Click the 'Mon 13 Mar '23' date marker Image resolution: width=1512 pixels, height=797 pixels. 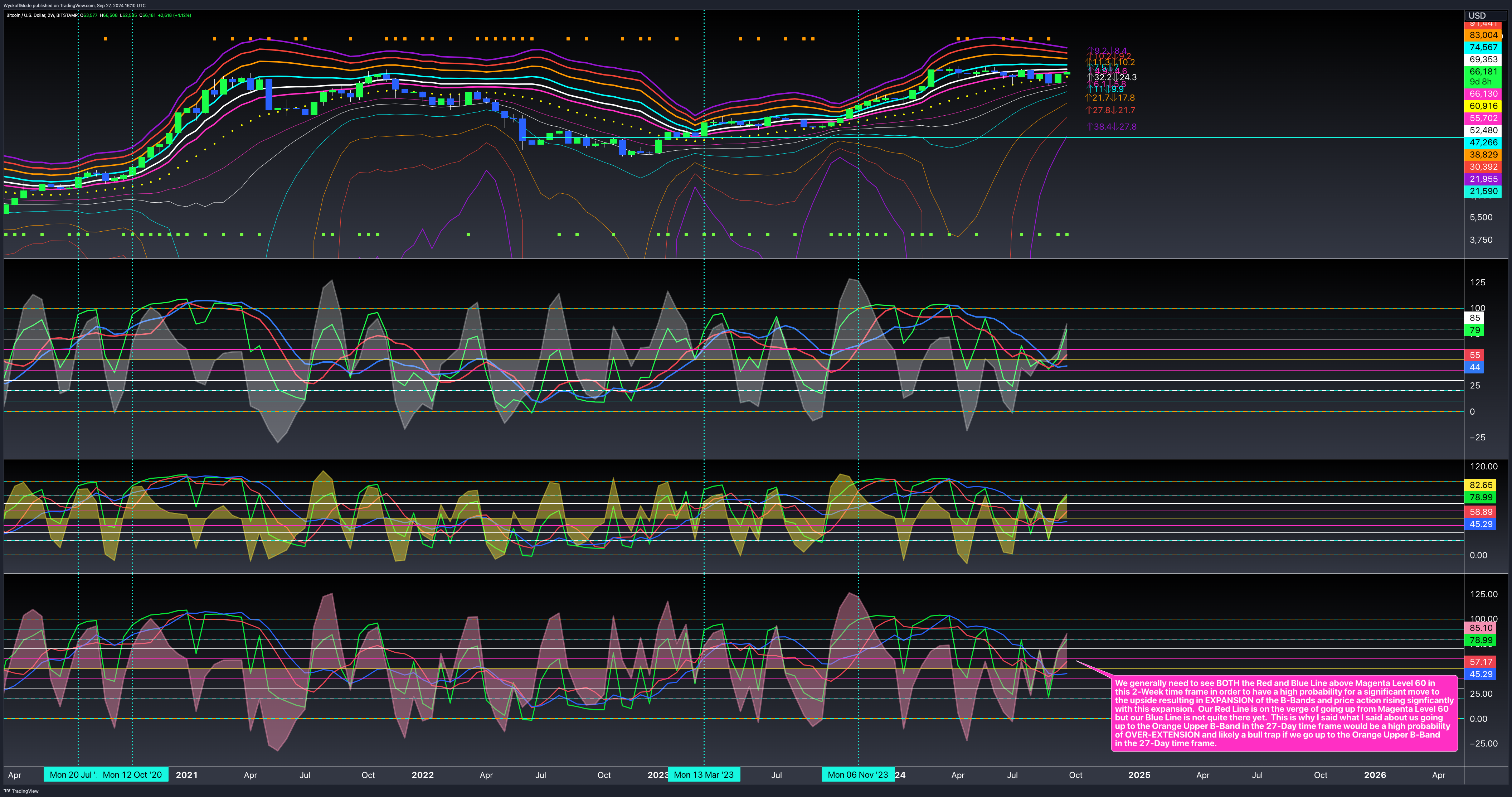[704, 775]
